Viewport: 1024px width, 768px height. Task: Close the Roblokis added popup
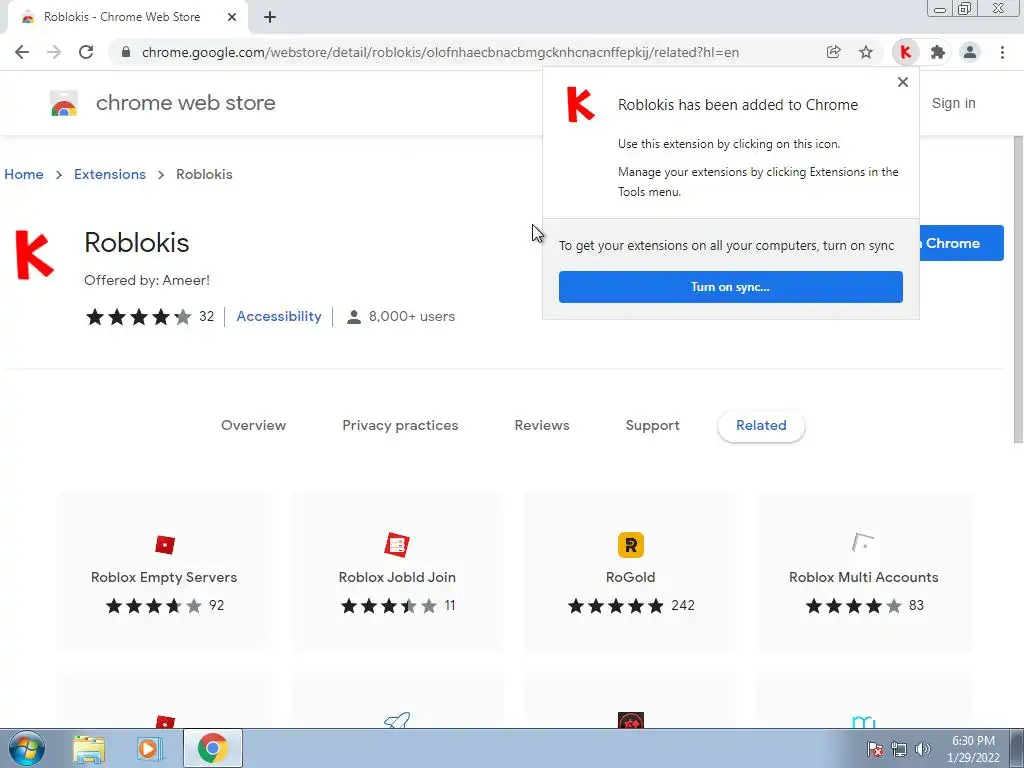[903, 82]
